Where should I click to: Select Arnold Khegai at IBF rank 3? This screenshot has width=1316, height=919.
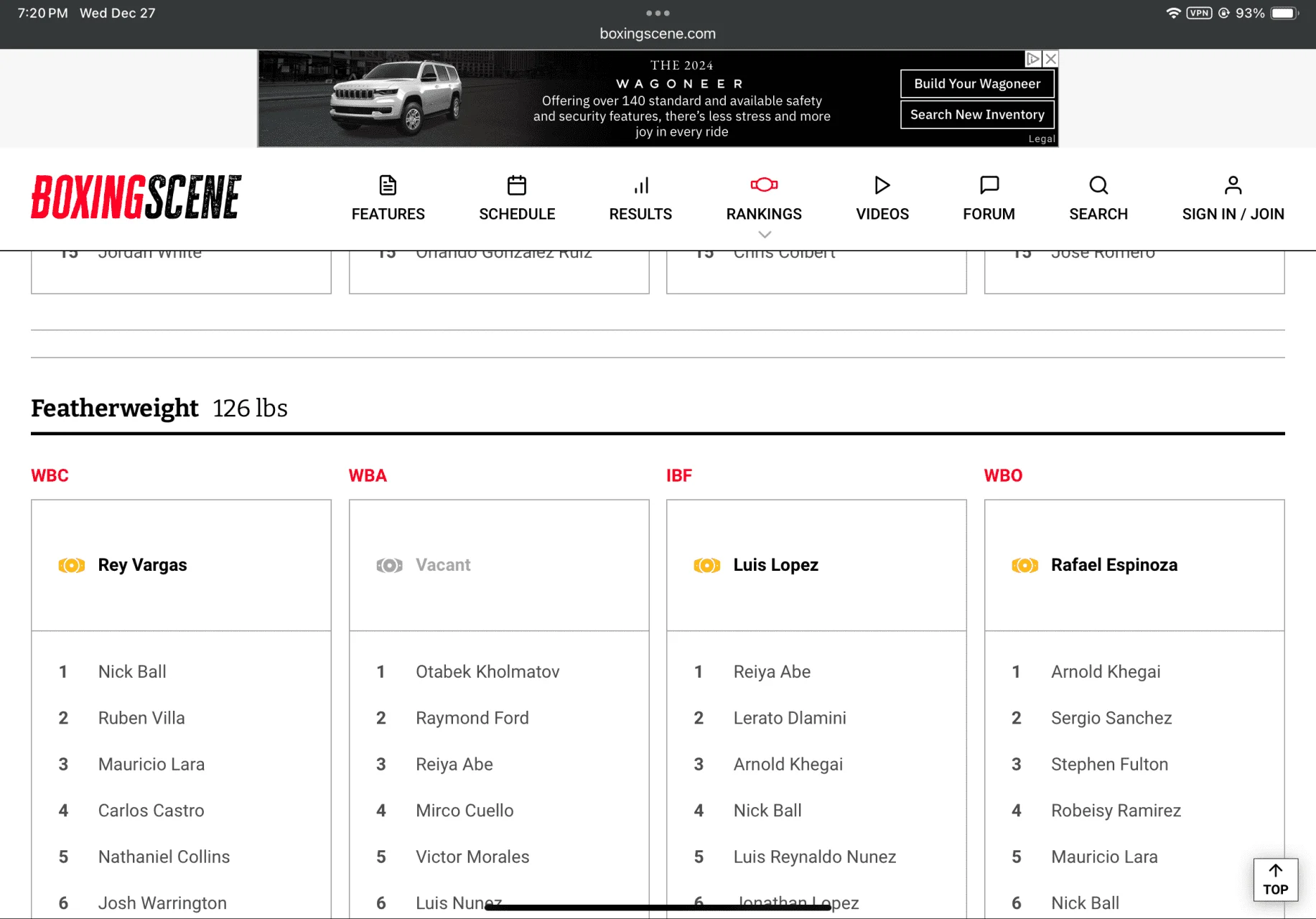pos(788,765)
